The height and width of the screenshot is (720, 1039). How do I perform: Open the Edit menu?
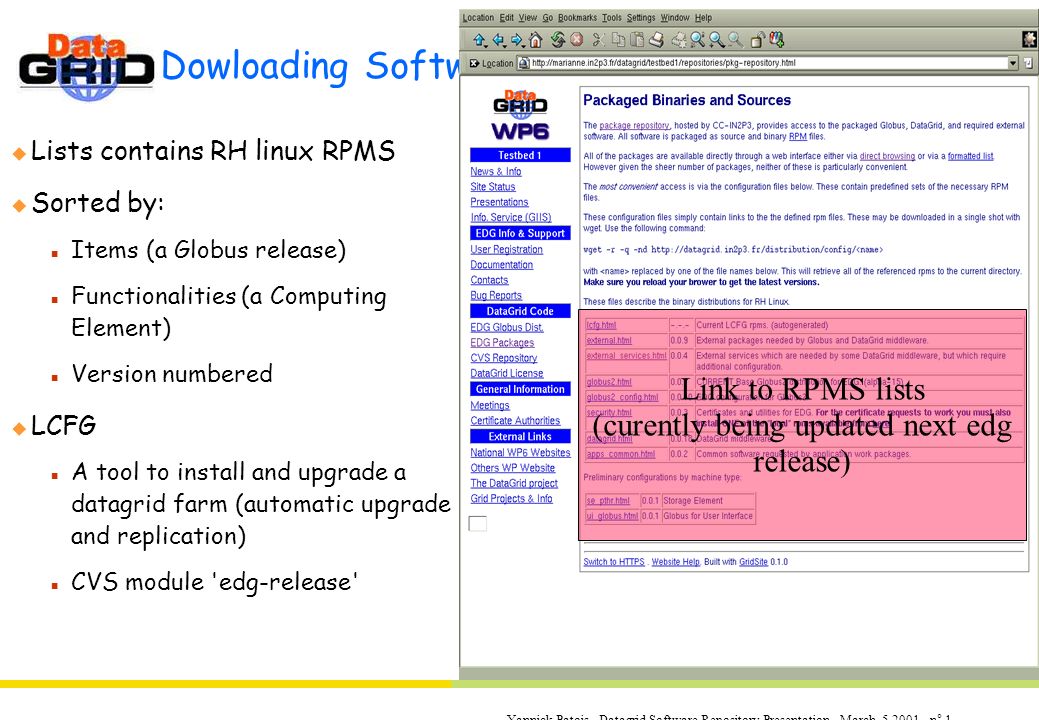(x=506, y=18)
